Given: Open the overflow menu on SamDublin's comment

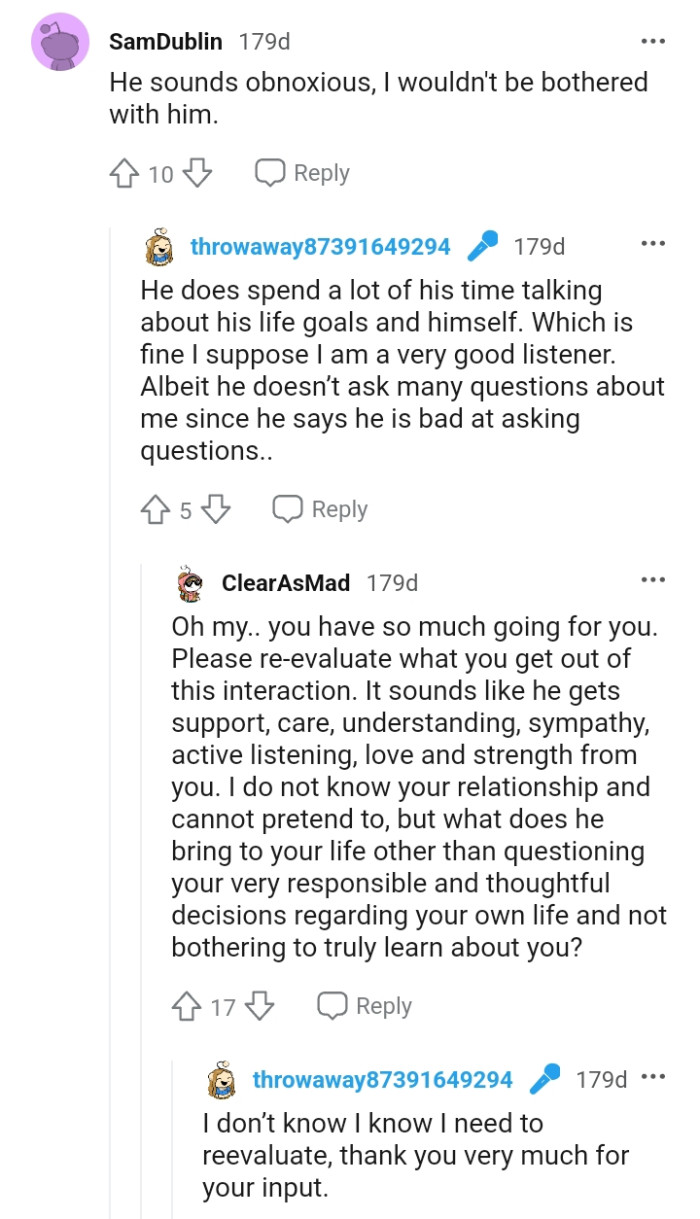Looking at the screenshot, I should 652,40.
